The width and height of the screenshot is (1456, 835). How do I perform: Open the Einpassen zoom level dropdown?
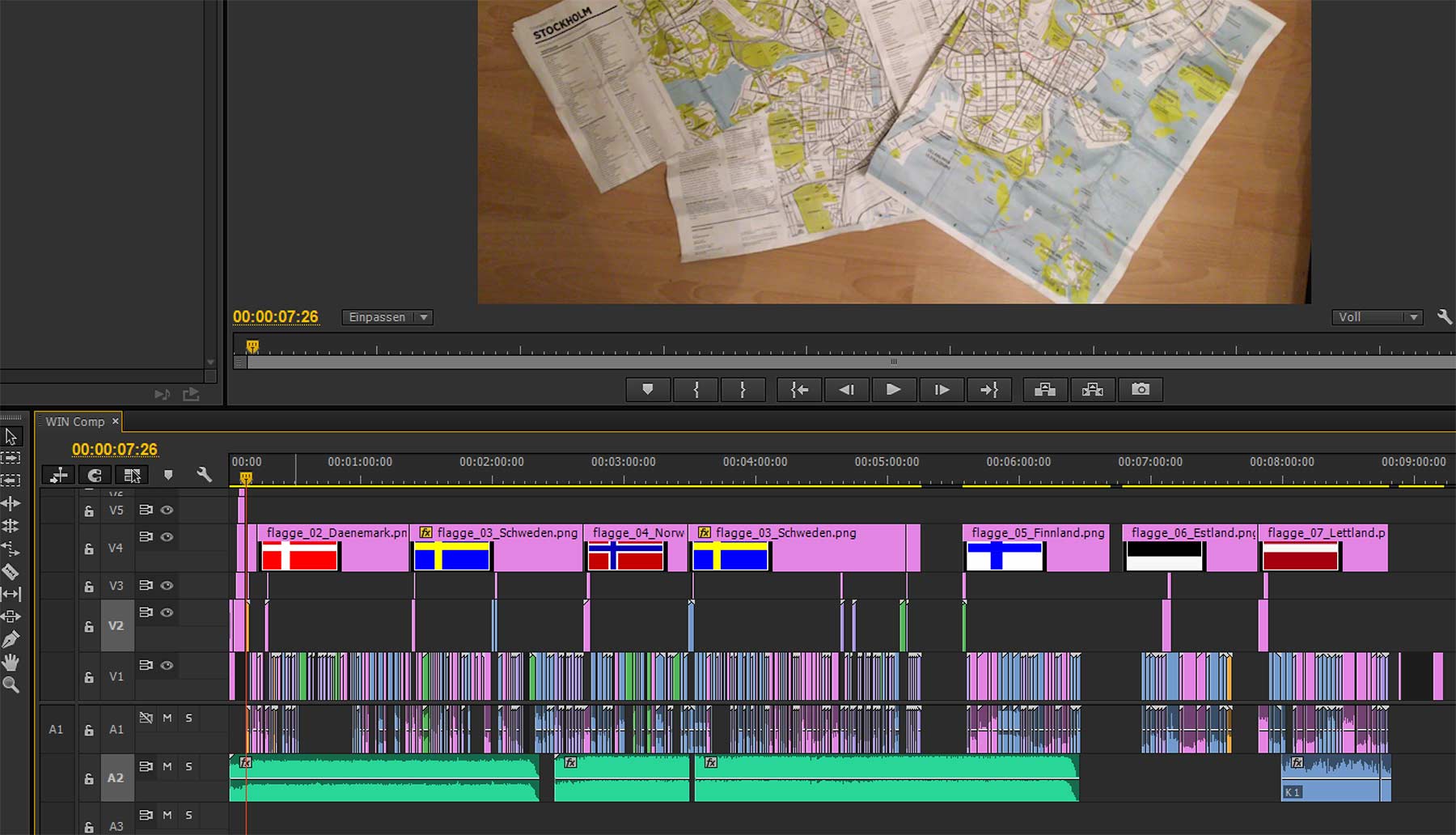pos(387,317)
